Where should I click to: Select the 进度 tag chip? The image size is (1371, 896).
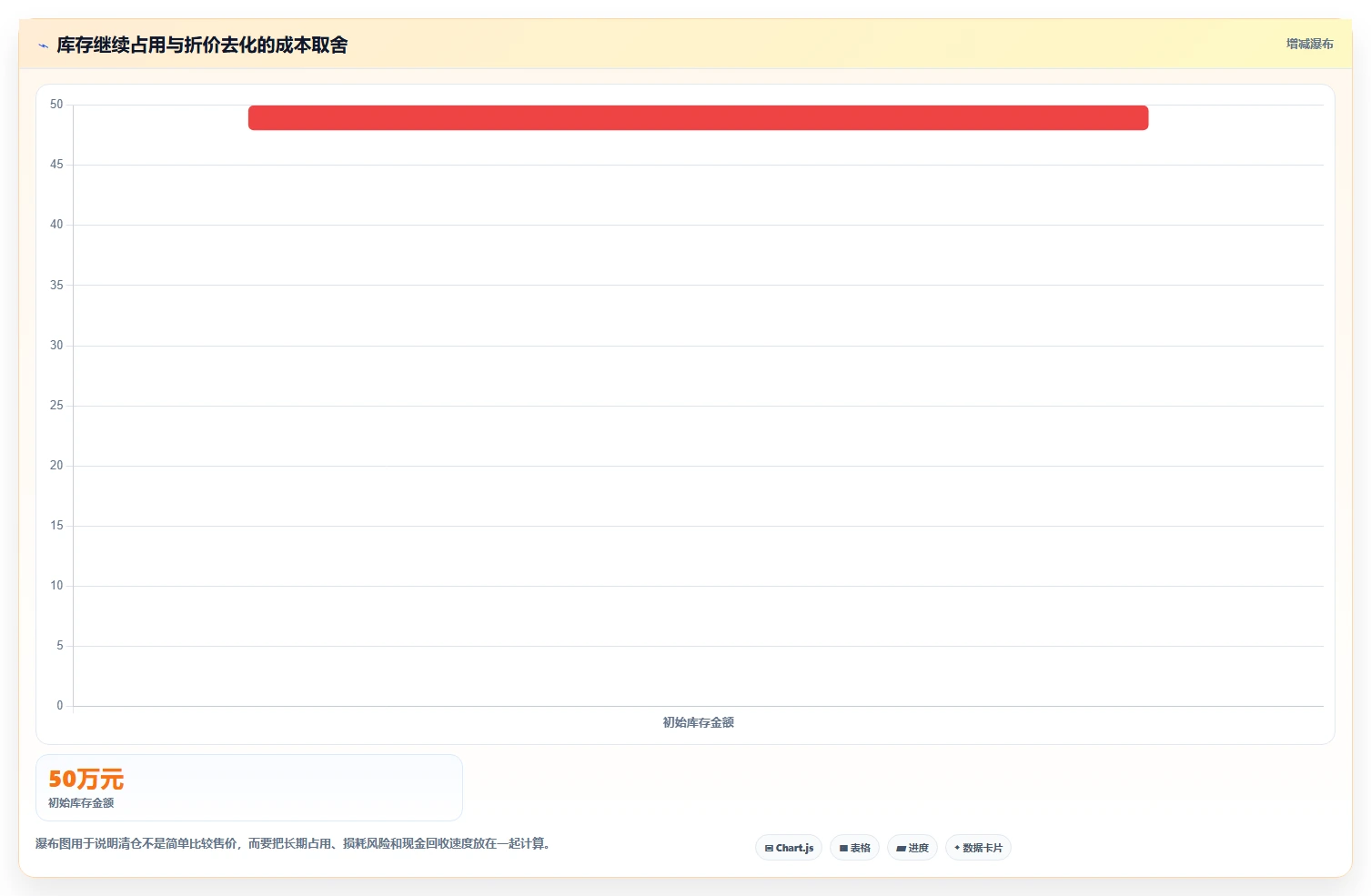912,848
